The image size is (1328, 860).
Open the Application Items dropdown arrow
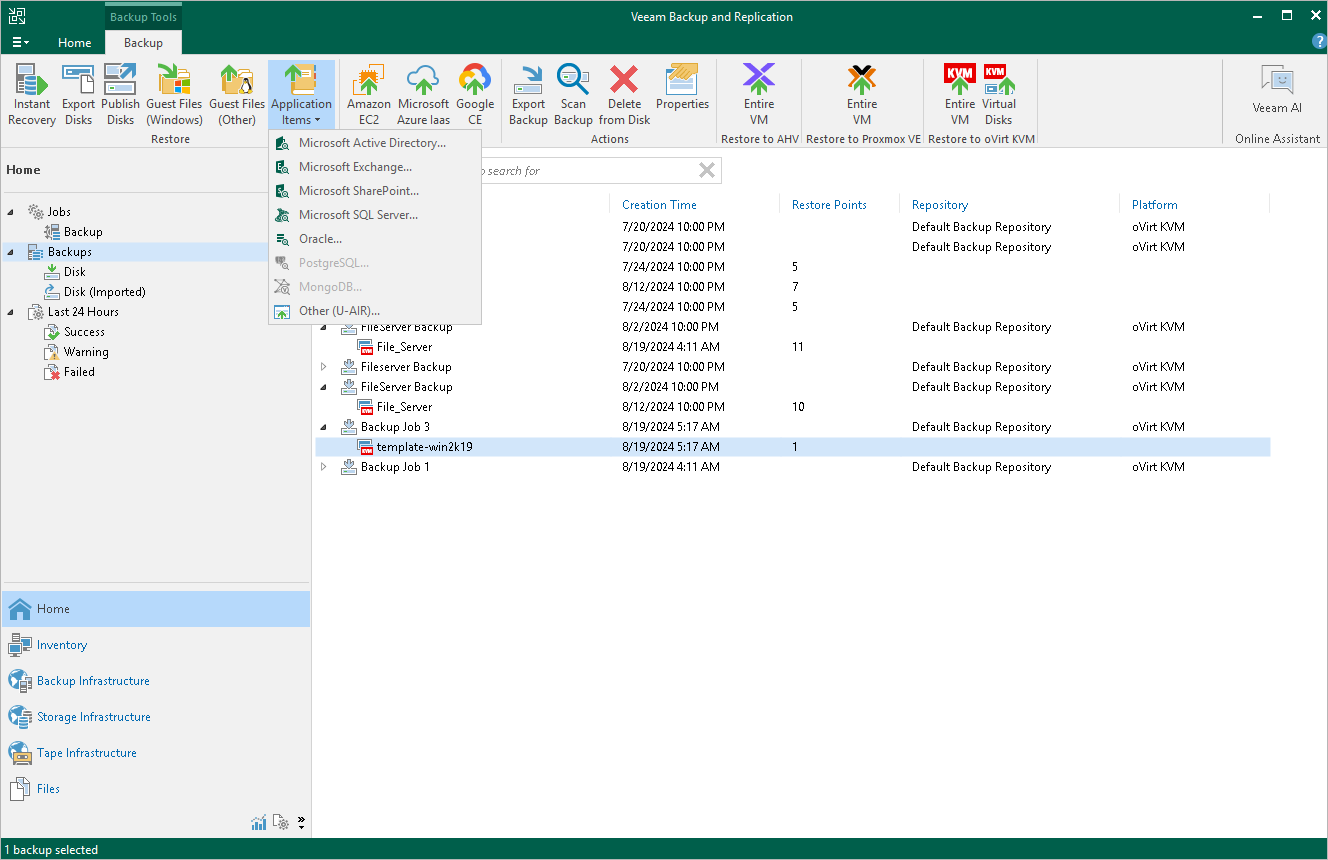[x=318, y=120]
